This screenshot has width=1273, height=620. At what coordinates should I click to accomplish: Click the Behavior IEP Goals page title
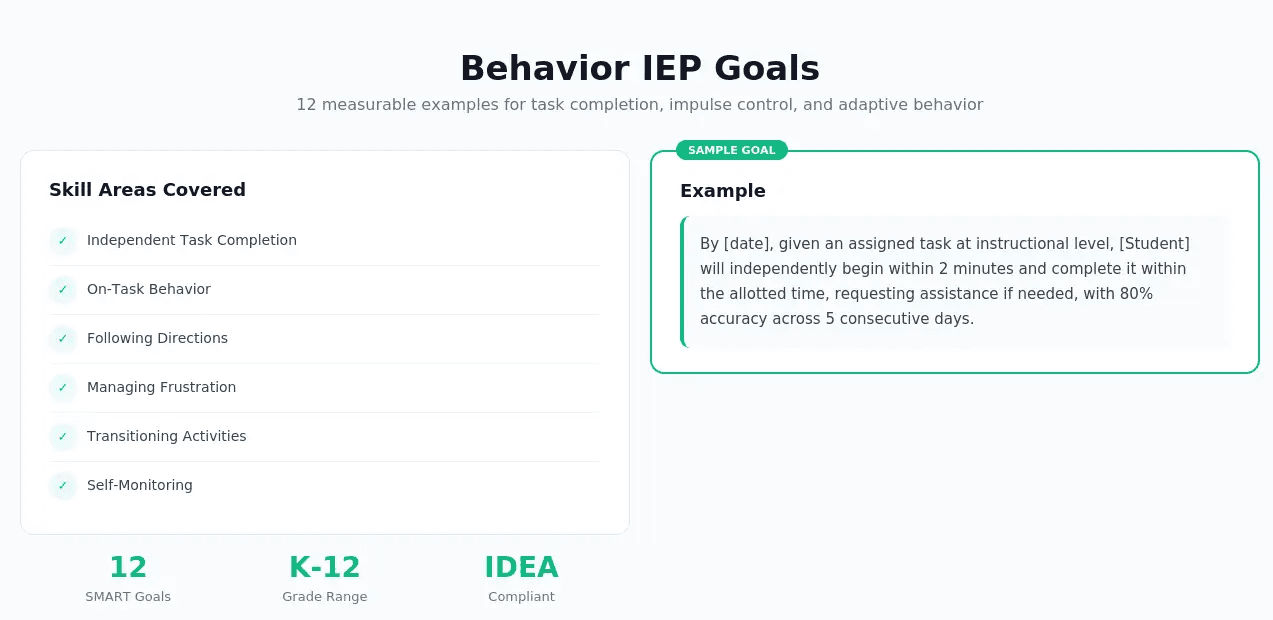click(x=639, y=67)
